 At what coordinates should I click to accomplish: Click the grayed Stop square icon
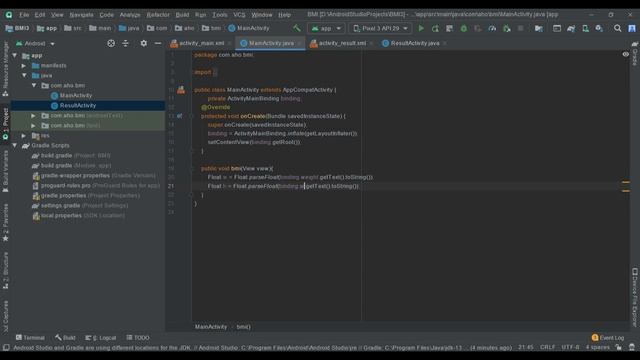520,28
